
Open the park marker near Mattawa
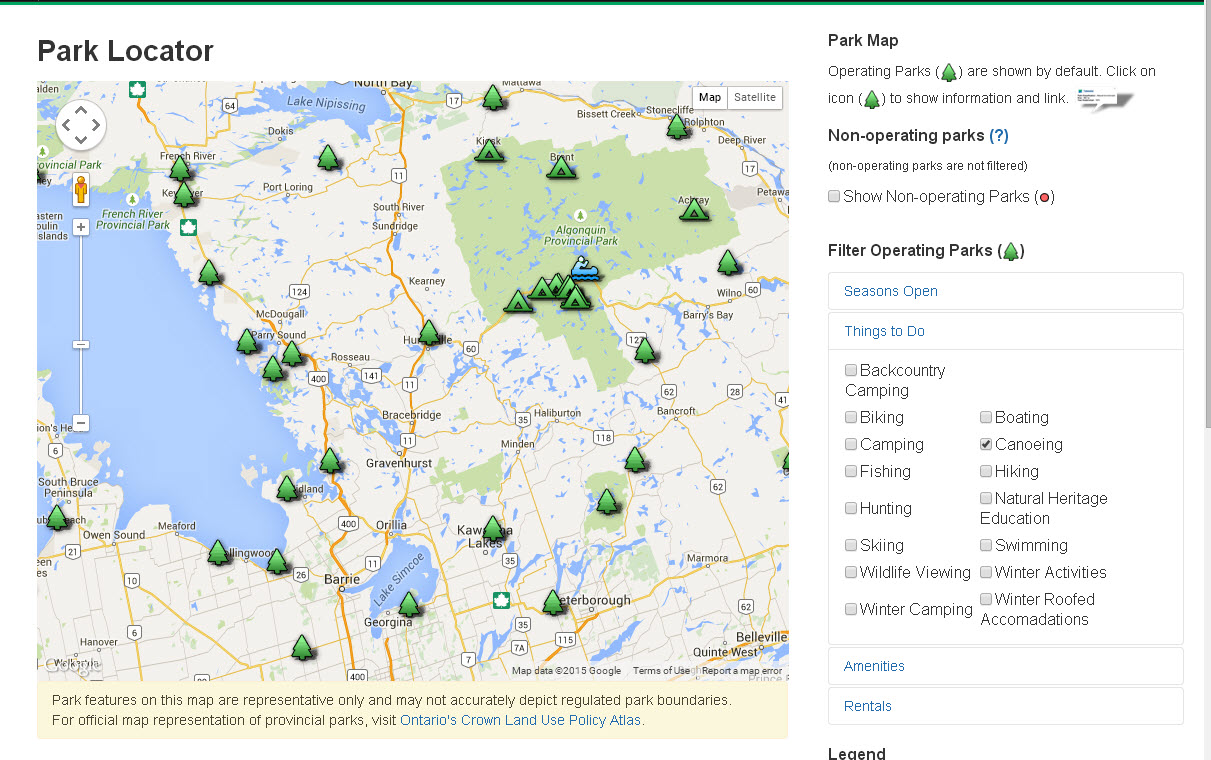coord(492,97)
